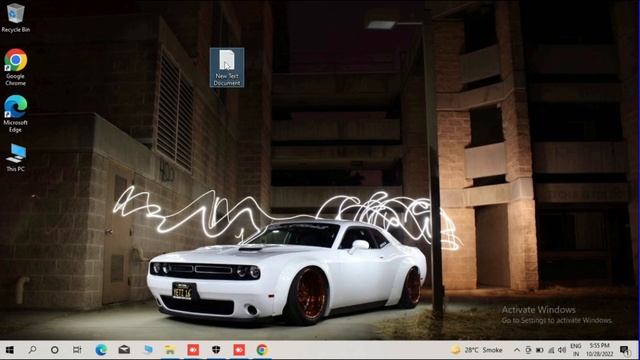Launch Edge from the taskbar
Image resolution: width=640 pixels, height=360 pixels.
[101, 350]
